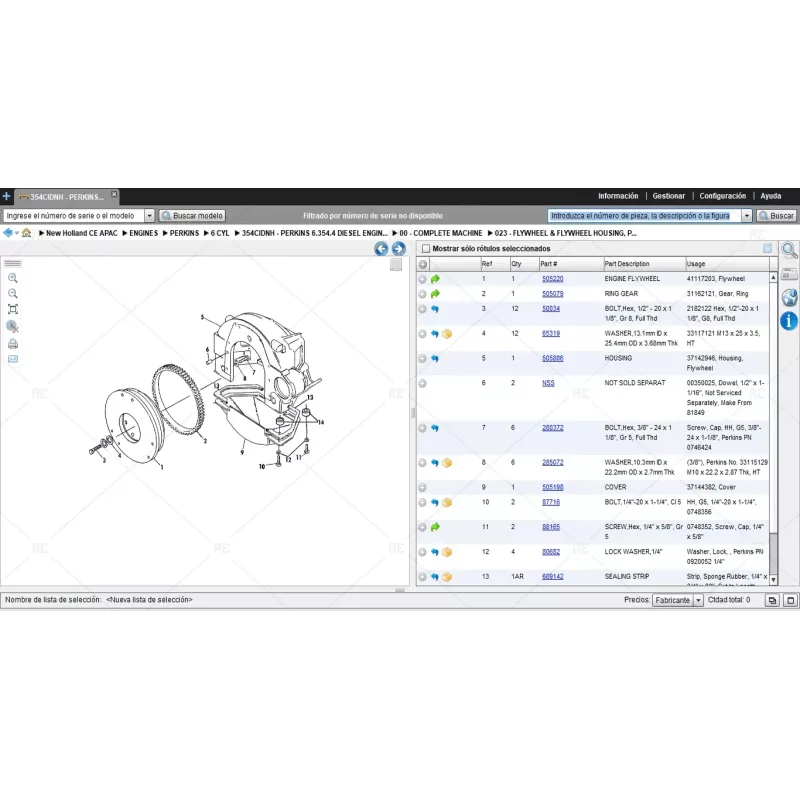Check the Mostrar sólo rótulos seleccionados checkbox
This screenshot has width=800, height=800.
425,248
